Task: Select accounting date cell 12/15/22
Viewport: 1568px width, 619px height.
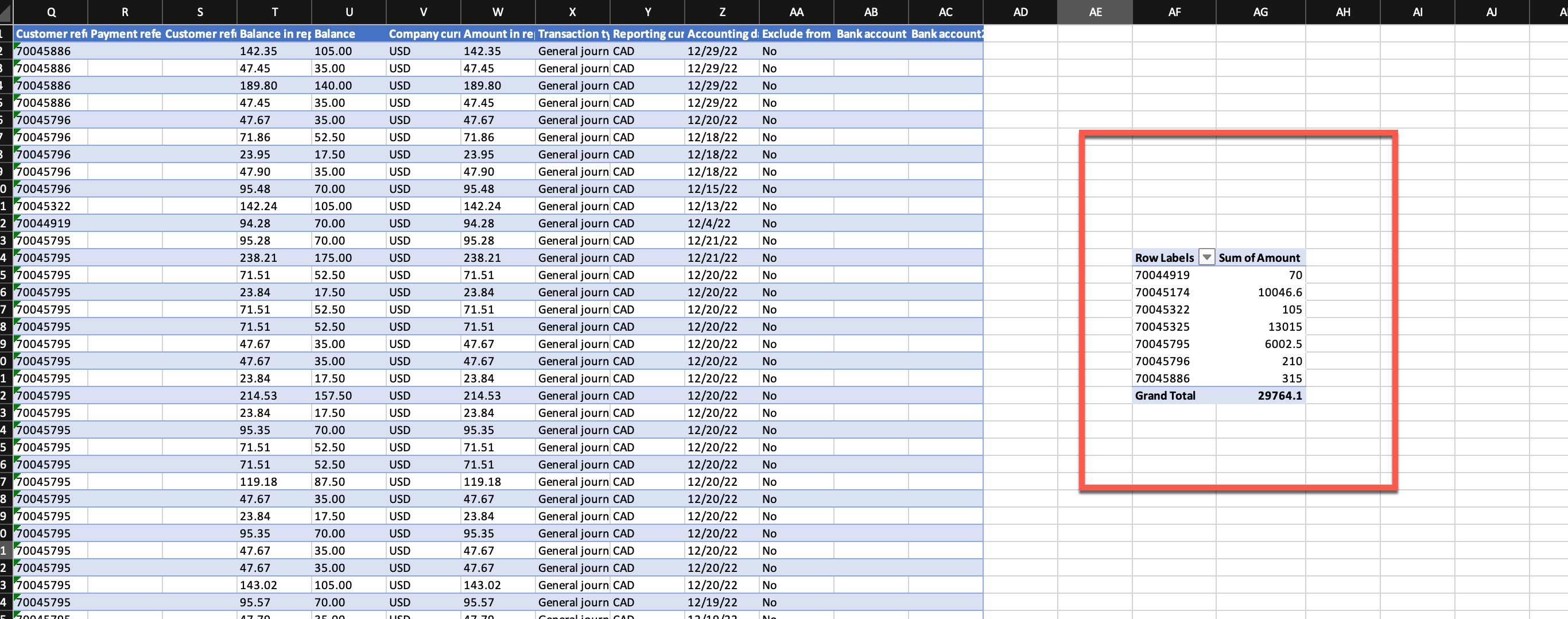Action: coord(722,189)
